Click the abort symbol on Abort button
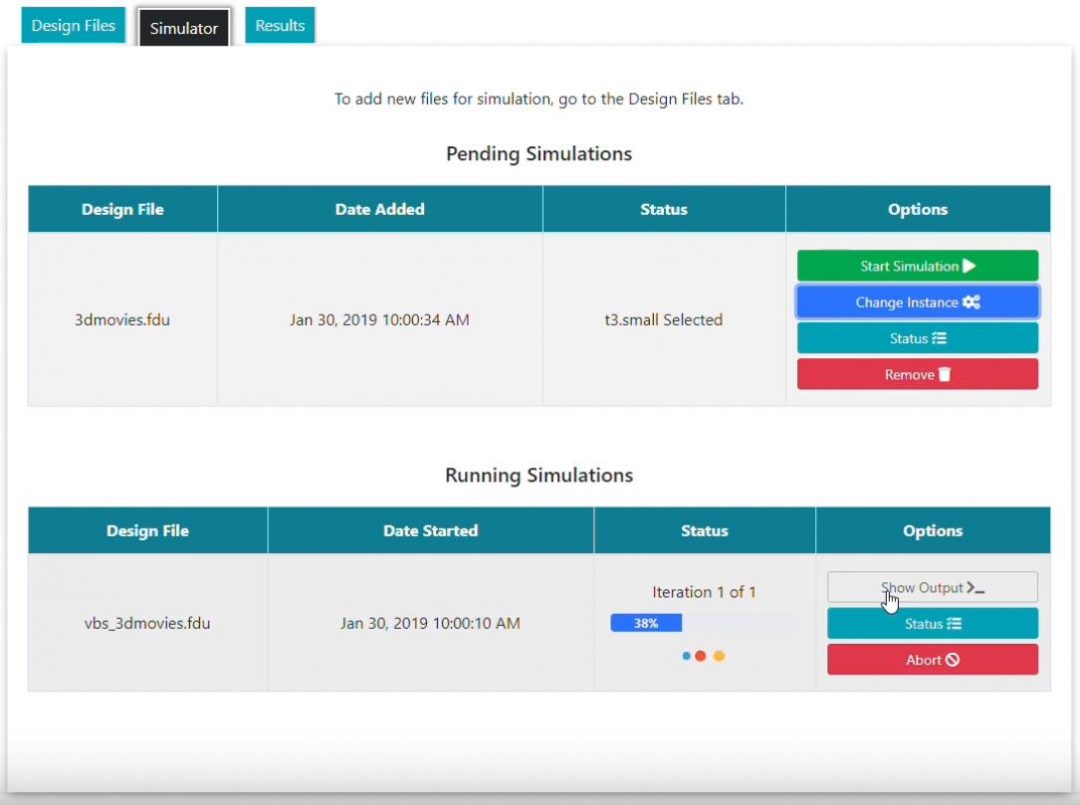The width and height of the screenshot is (1080, 805). pos(952,659)
